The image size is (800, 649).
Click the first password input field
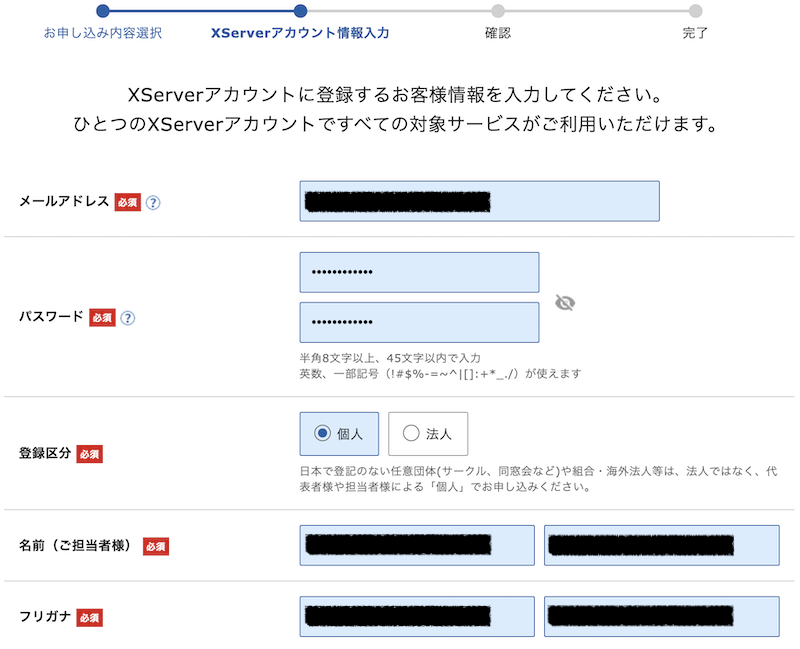[419, 272]
